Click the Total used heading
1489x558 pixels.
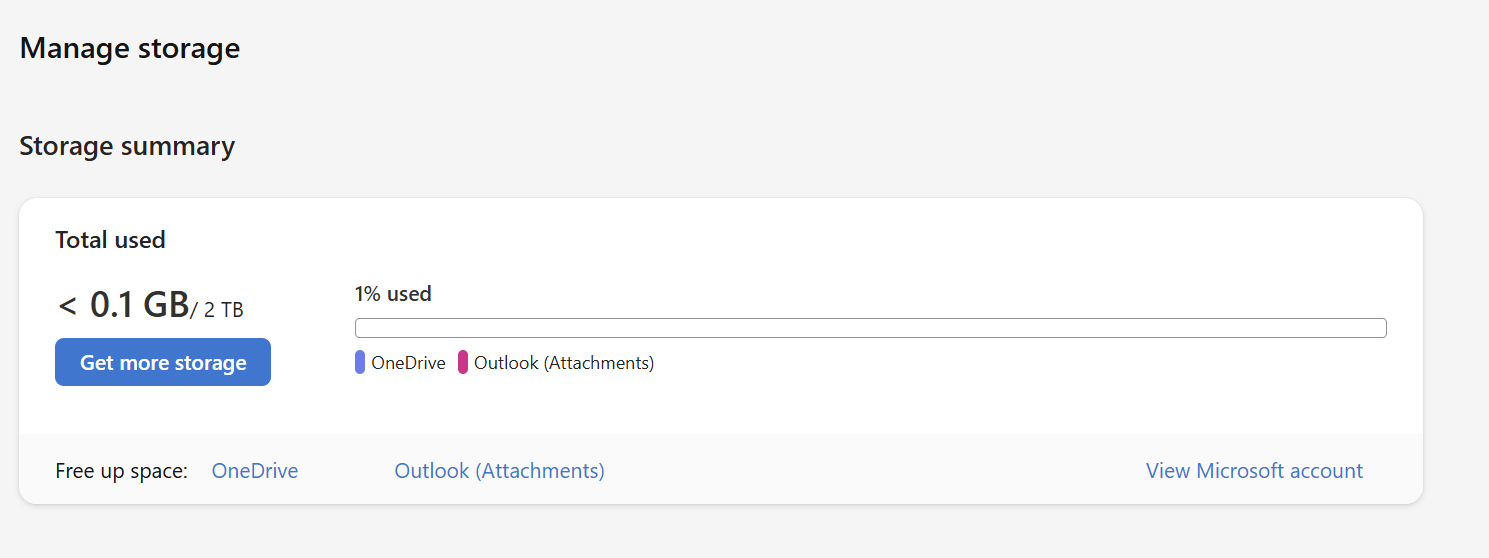pos(110,240)
